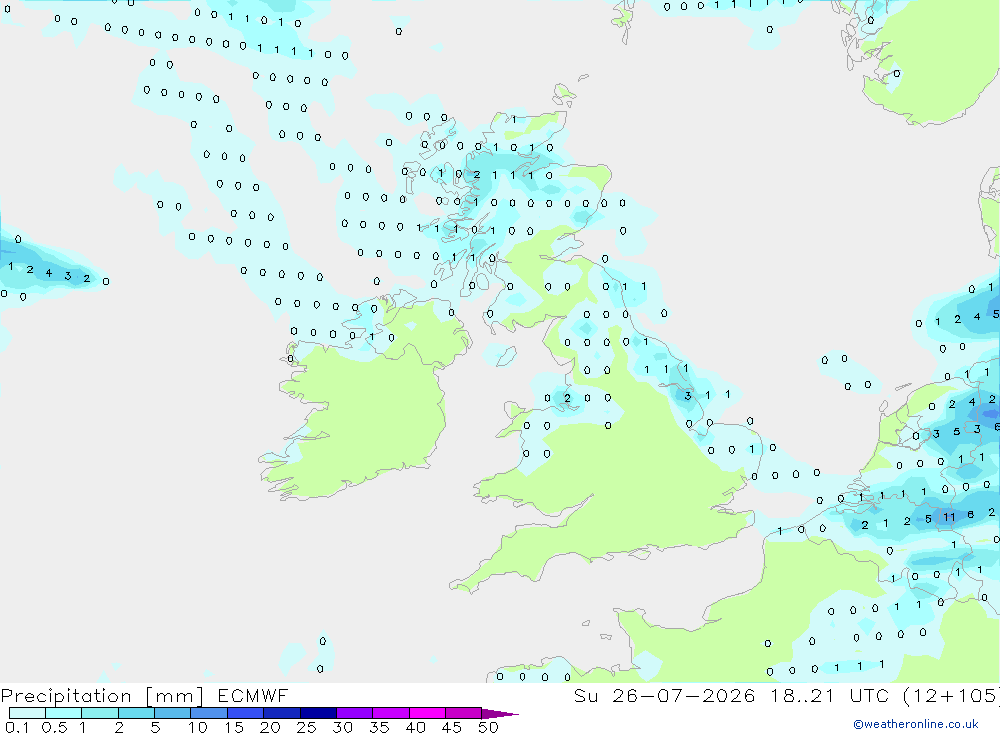Image resolution: width=1000 pixels, height=733 pixels.
Task: Click the legend label "30"
Action: click(x=342, y=727)
